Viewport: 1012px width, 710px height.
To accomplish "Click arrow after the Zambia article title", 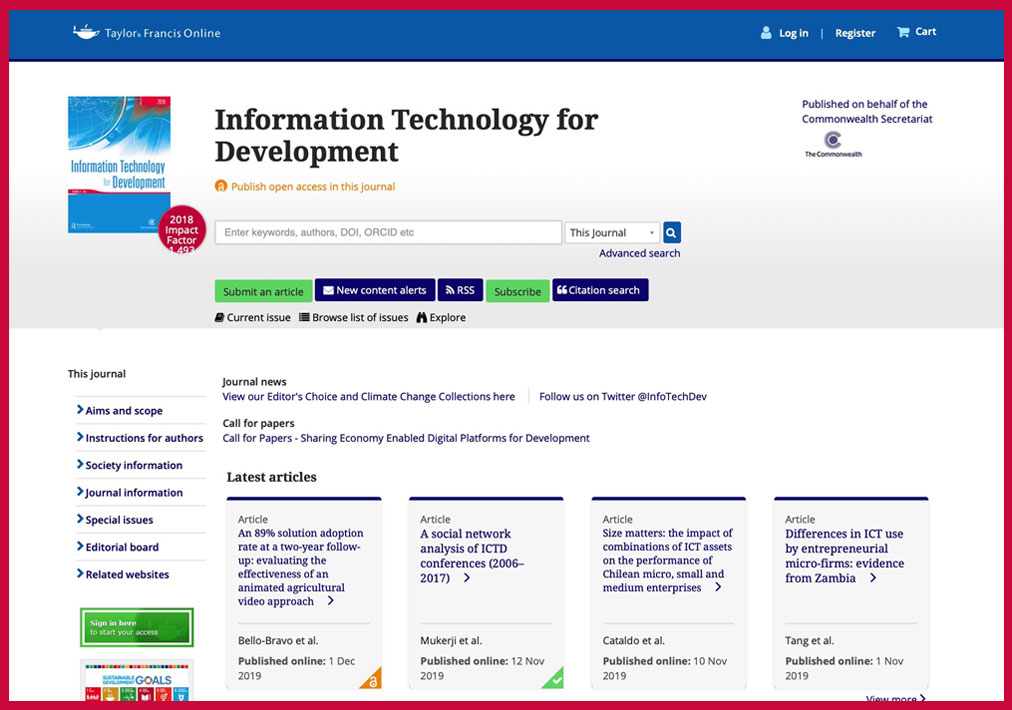I will tap(873, 578).
